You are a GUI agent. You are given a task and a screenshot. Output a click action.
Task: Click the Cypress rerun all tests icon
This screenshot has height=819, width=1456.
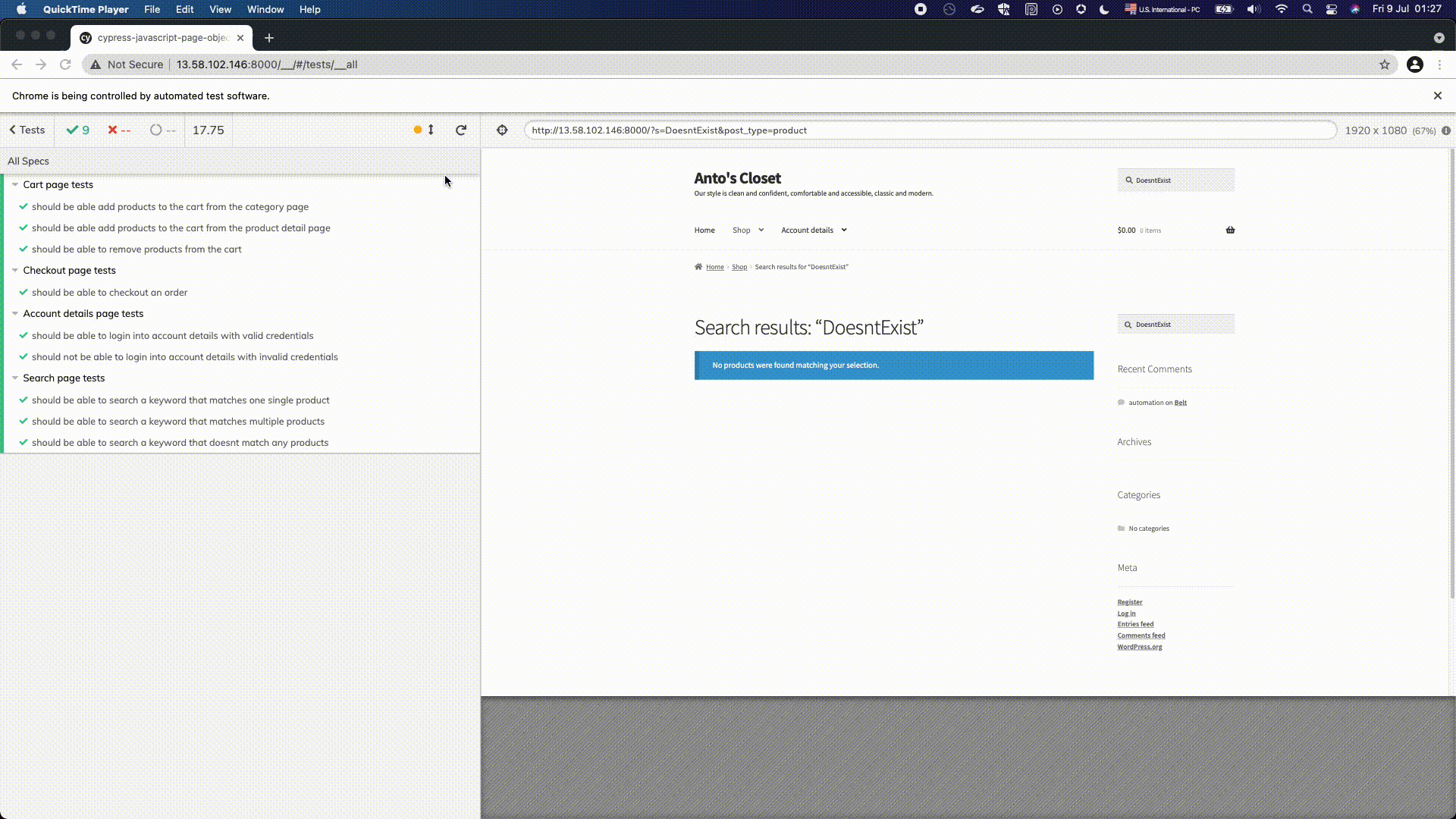point(460,130)
